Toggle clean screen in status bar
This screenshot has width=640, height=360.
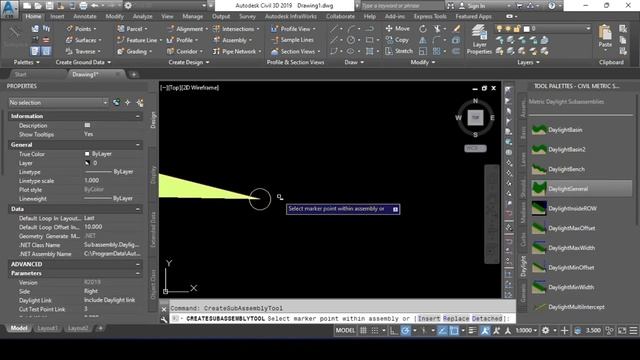click(x=622, y=330)
